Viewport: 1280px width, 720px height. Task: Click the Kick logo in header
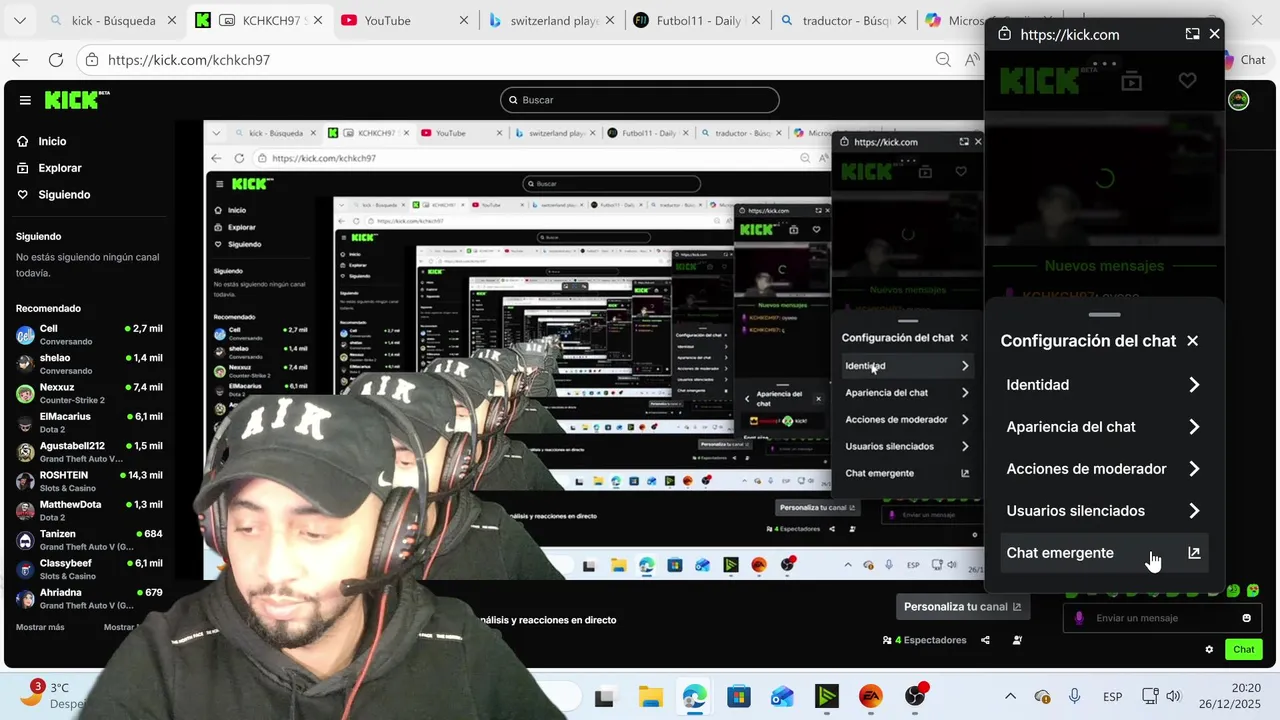tap(77, 100)
